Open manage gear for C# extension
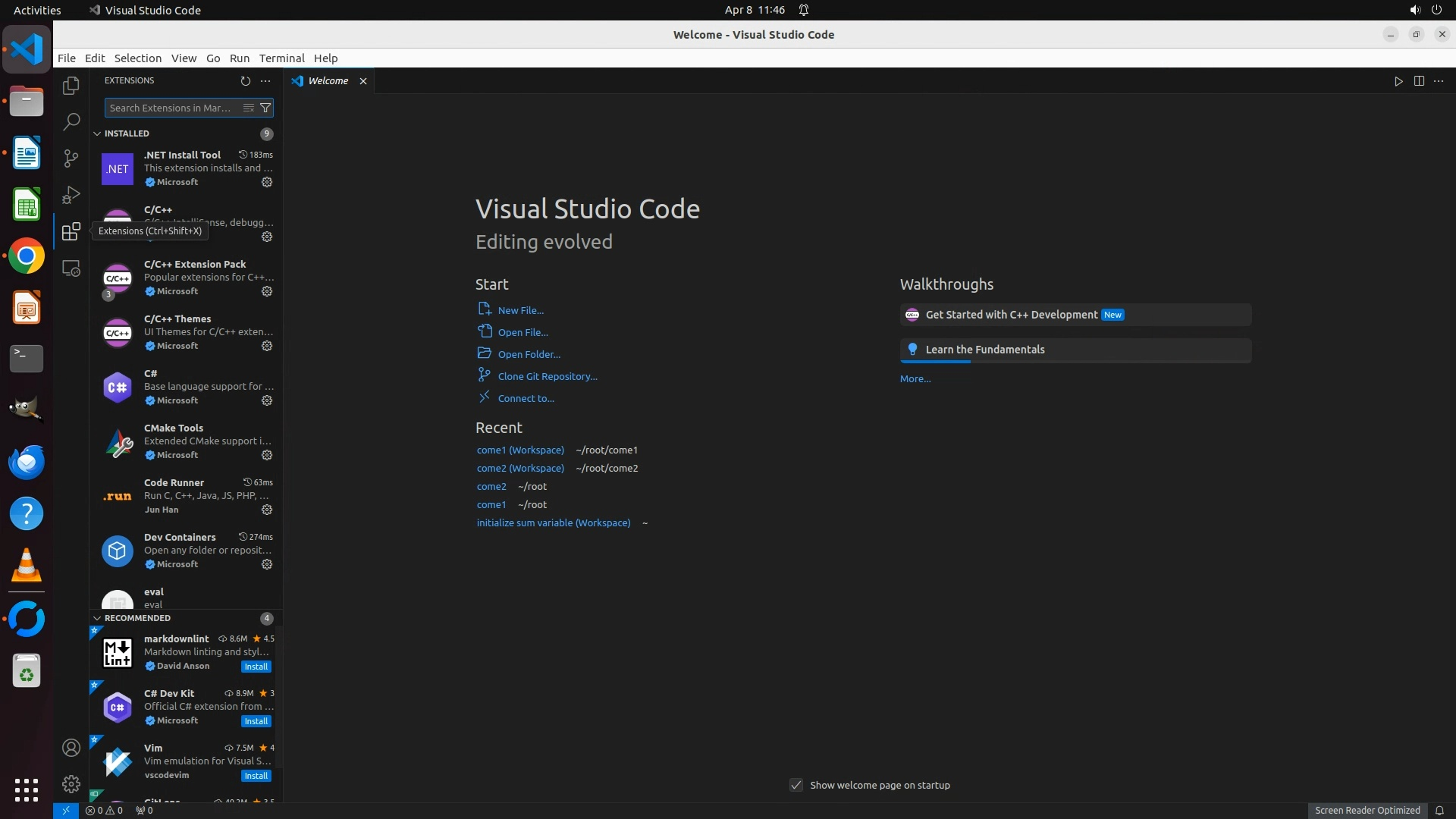 [267, 400]
